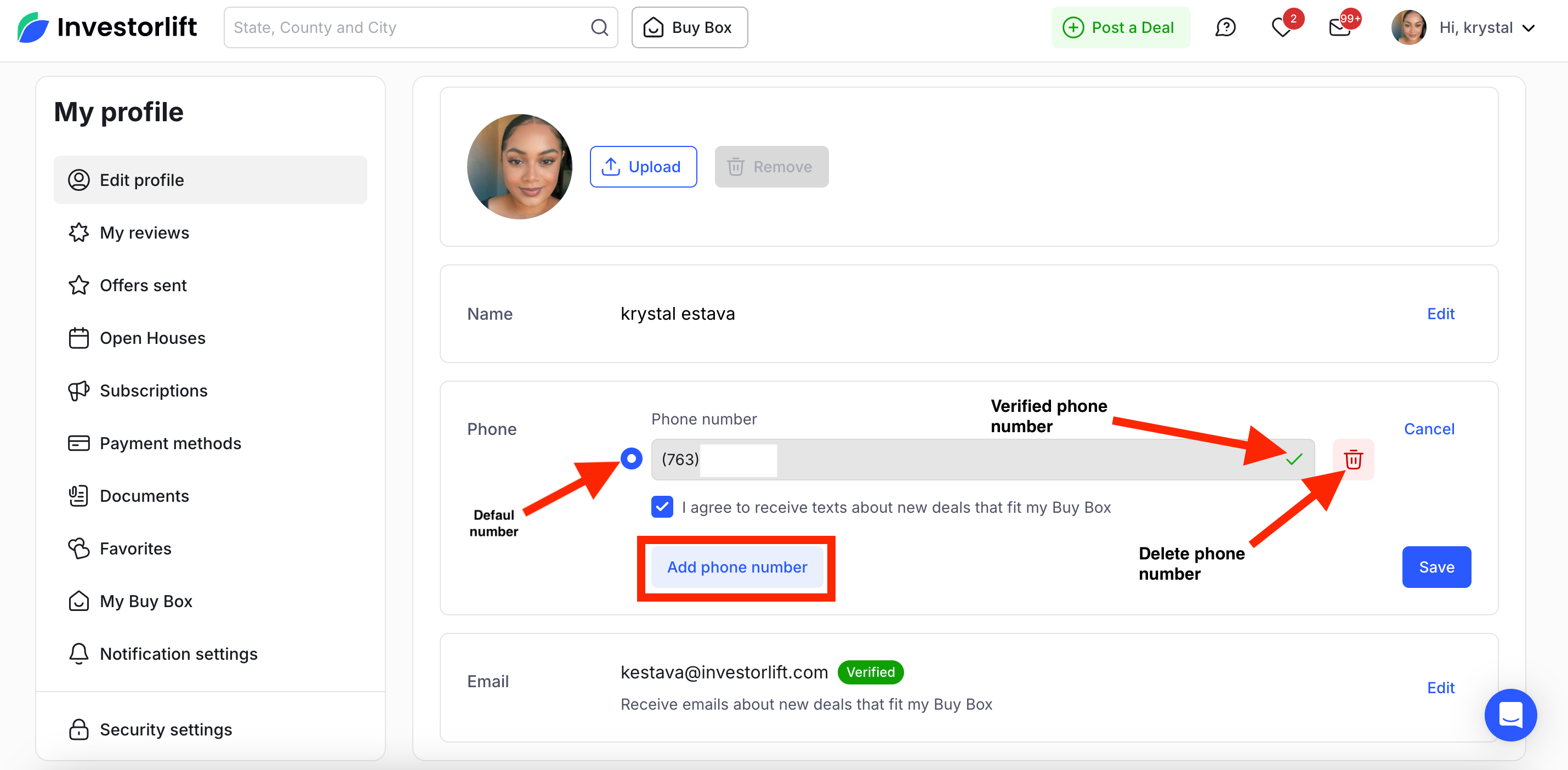Select the default phone number radio button
This screenshot has width=1568, height=770.
coord(631,458)
